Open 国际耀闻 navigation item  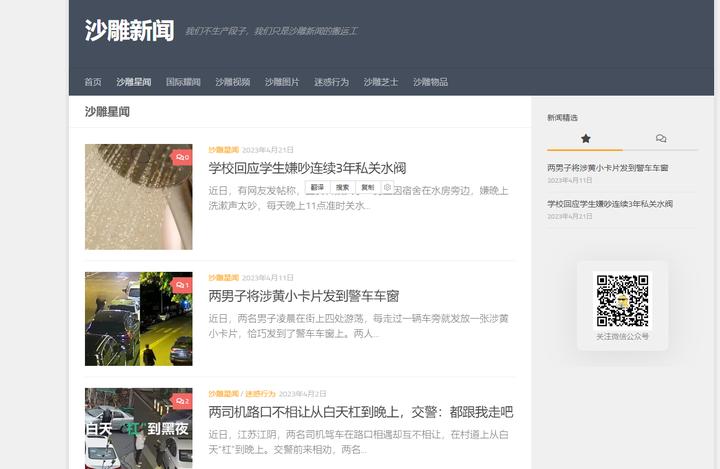(x=183, y=82)
